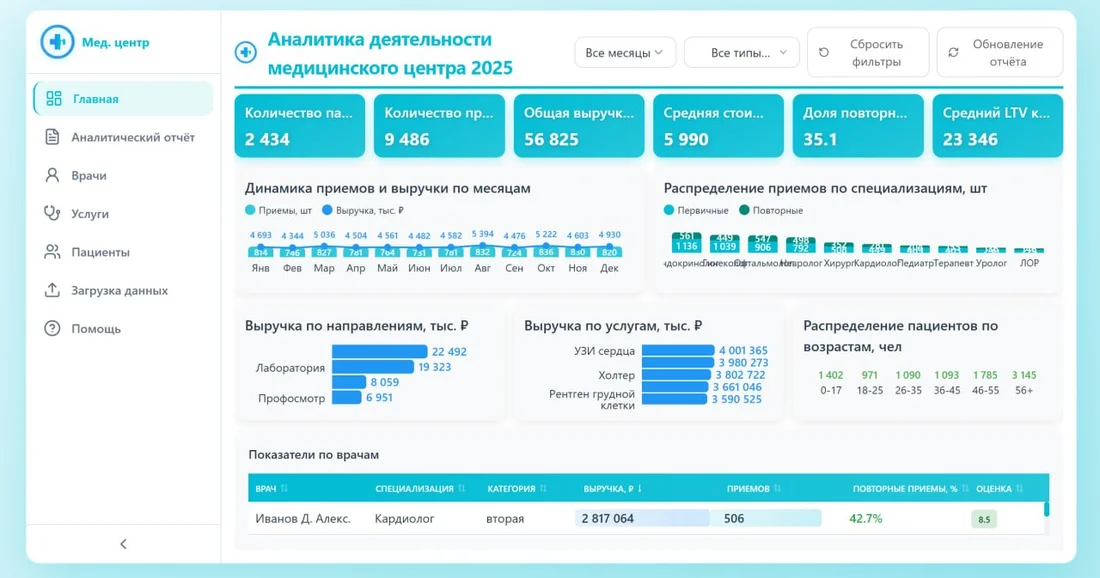Sort table by ПОВТОРНЫЕ ПРИЕМЫ column icon
The height and width of the screenshot is (578, 1100).
(x=965, y=488)
